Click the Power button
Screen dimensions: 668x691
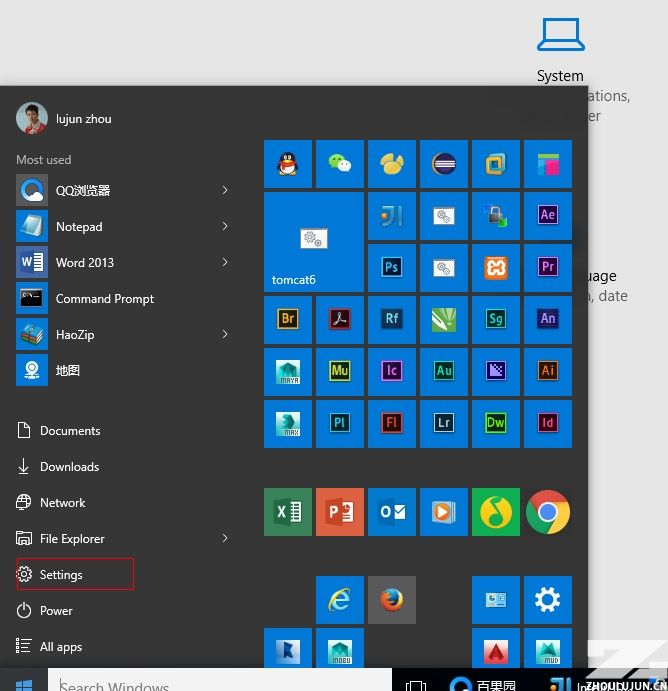coord(56,611)
